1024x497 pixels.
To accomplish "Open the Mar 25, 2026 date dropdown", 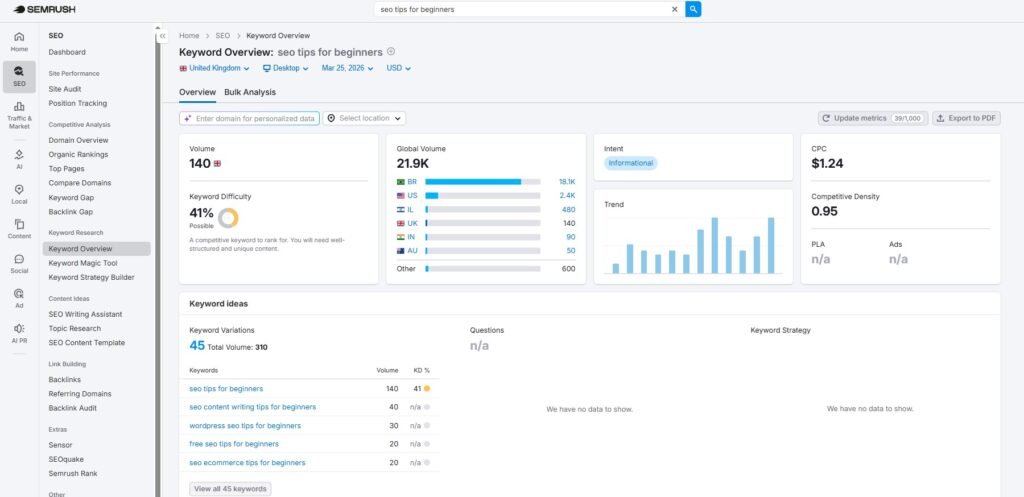I will tap(347, 68).
